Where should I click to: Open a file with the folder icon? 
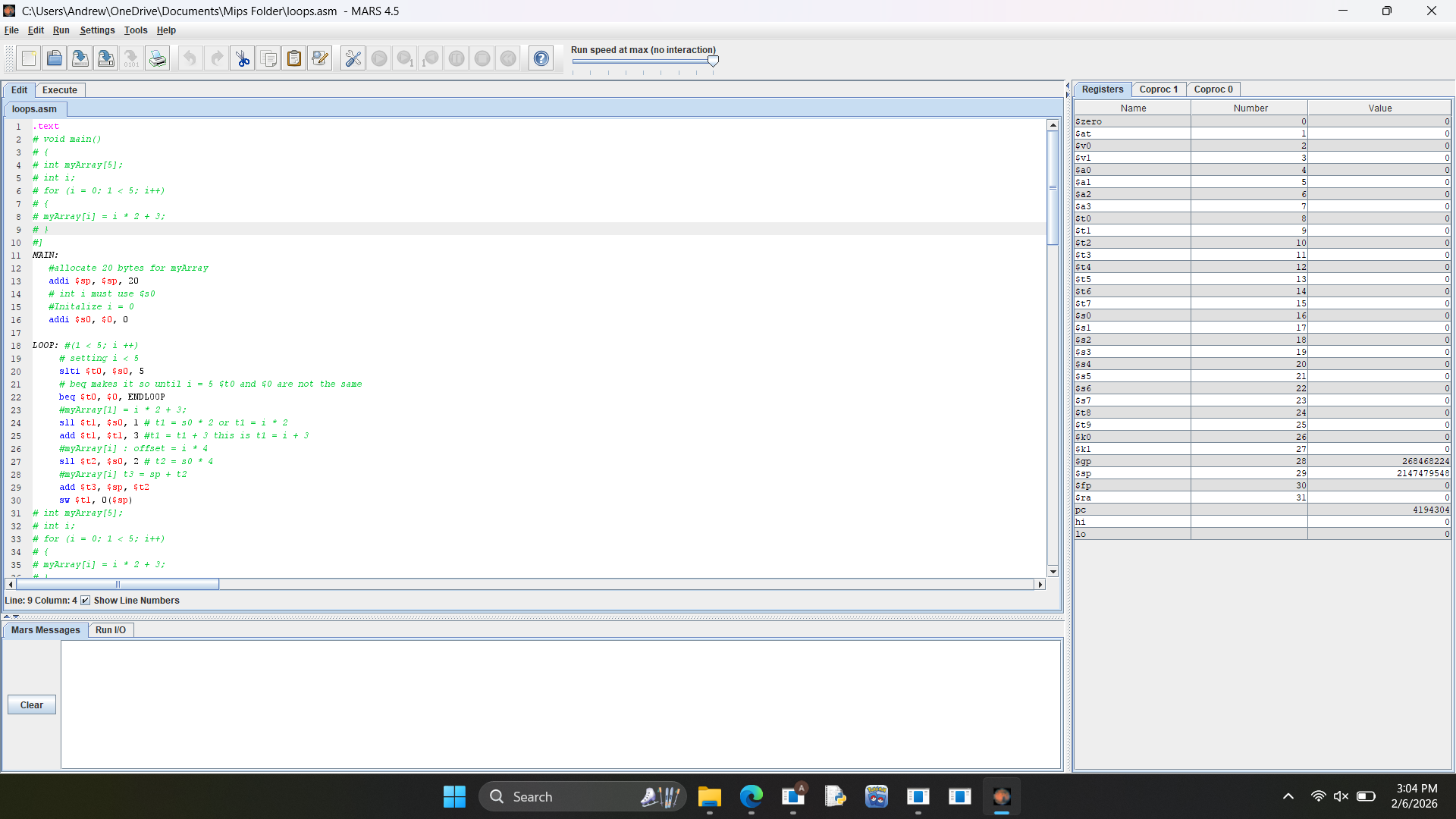click(x=55, y=58)
